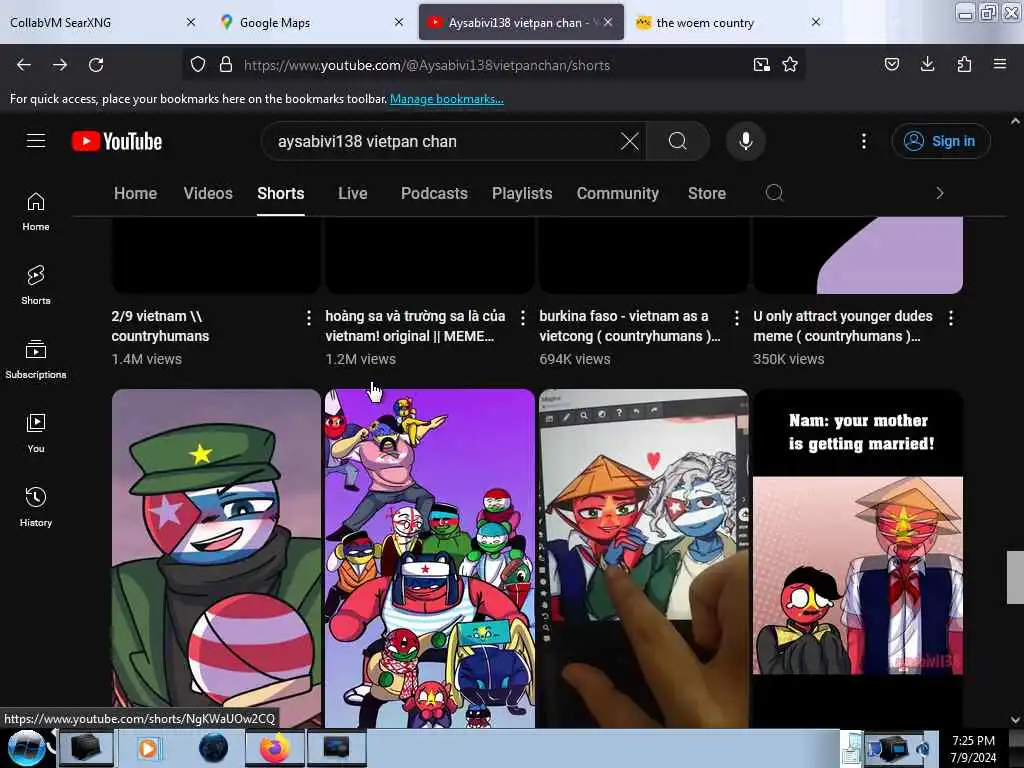Click the Sign in button
The width and height of the screenshot is (1024, 768).
coord(941,141)
